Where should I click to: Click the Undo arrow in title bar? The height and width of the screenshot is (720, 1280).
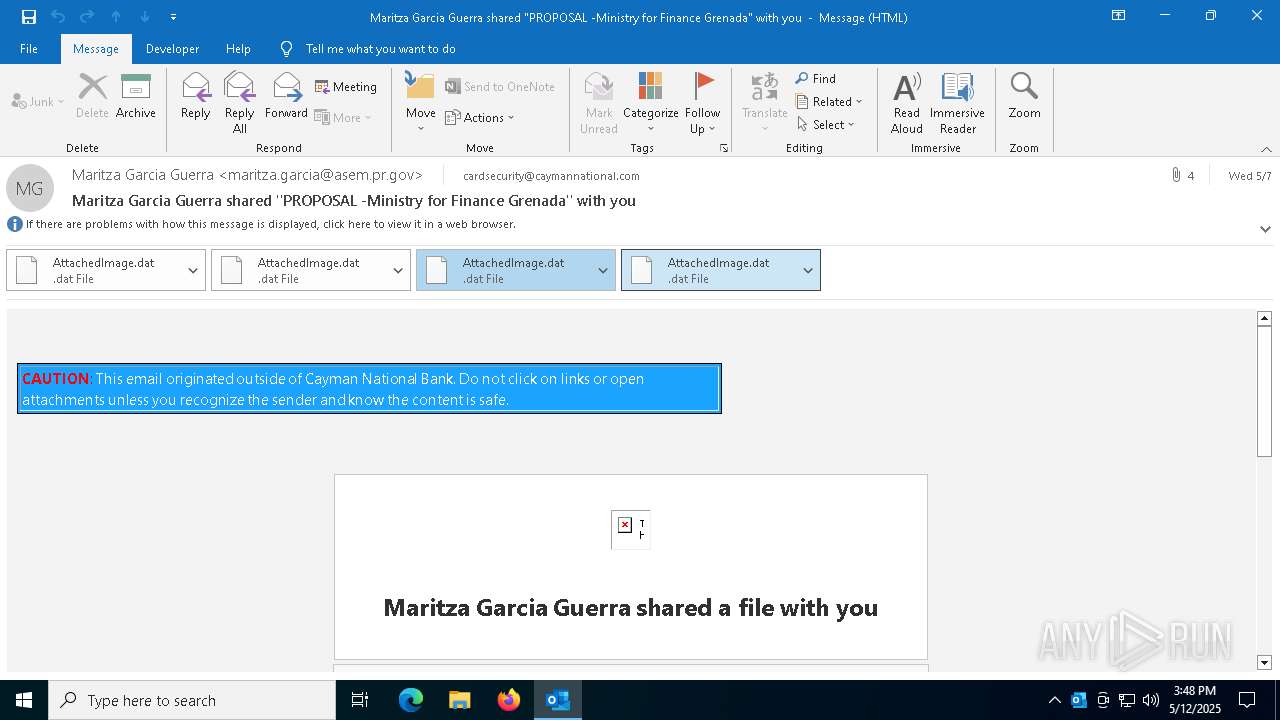click(x=58, y=17)
